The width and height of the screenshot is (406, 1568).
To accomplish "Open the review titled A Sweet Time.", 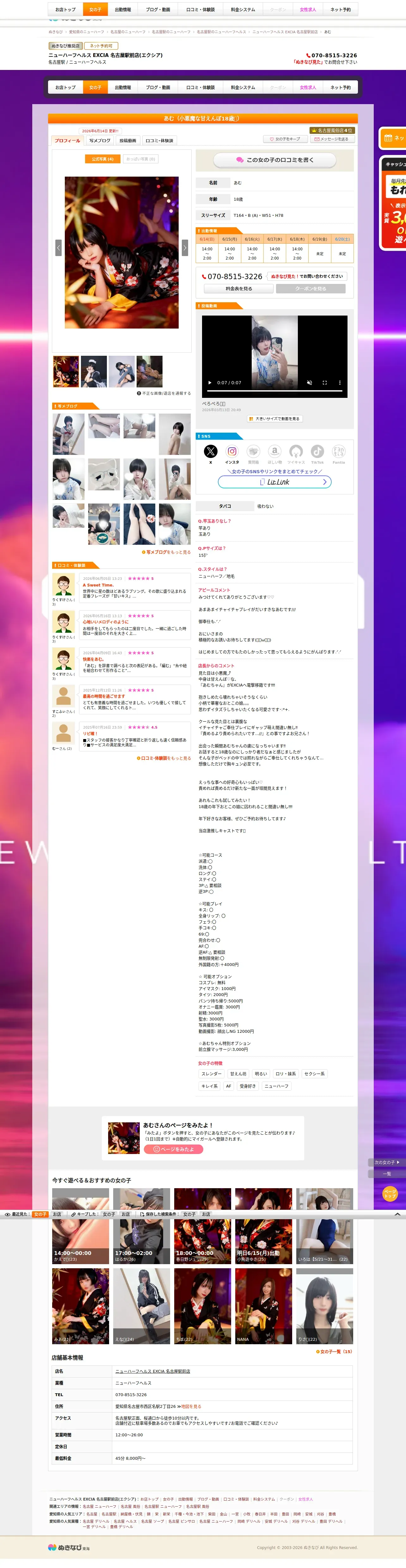I will (98, 586).
